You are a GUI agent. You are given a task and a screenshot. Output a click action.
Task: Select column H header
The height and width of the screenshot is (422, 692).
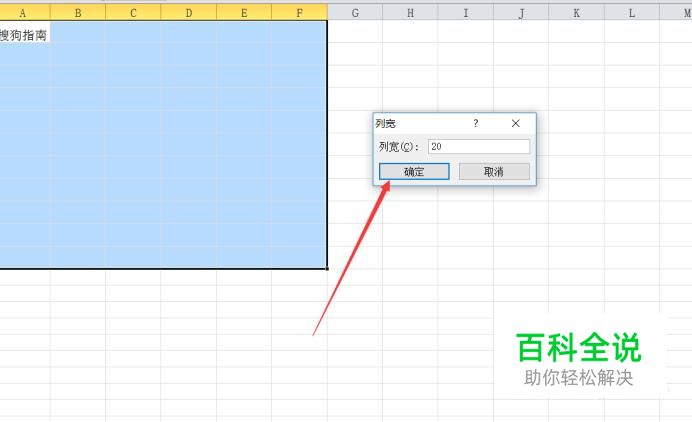(410, 13)
